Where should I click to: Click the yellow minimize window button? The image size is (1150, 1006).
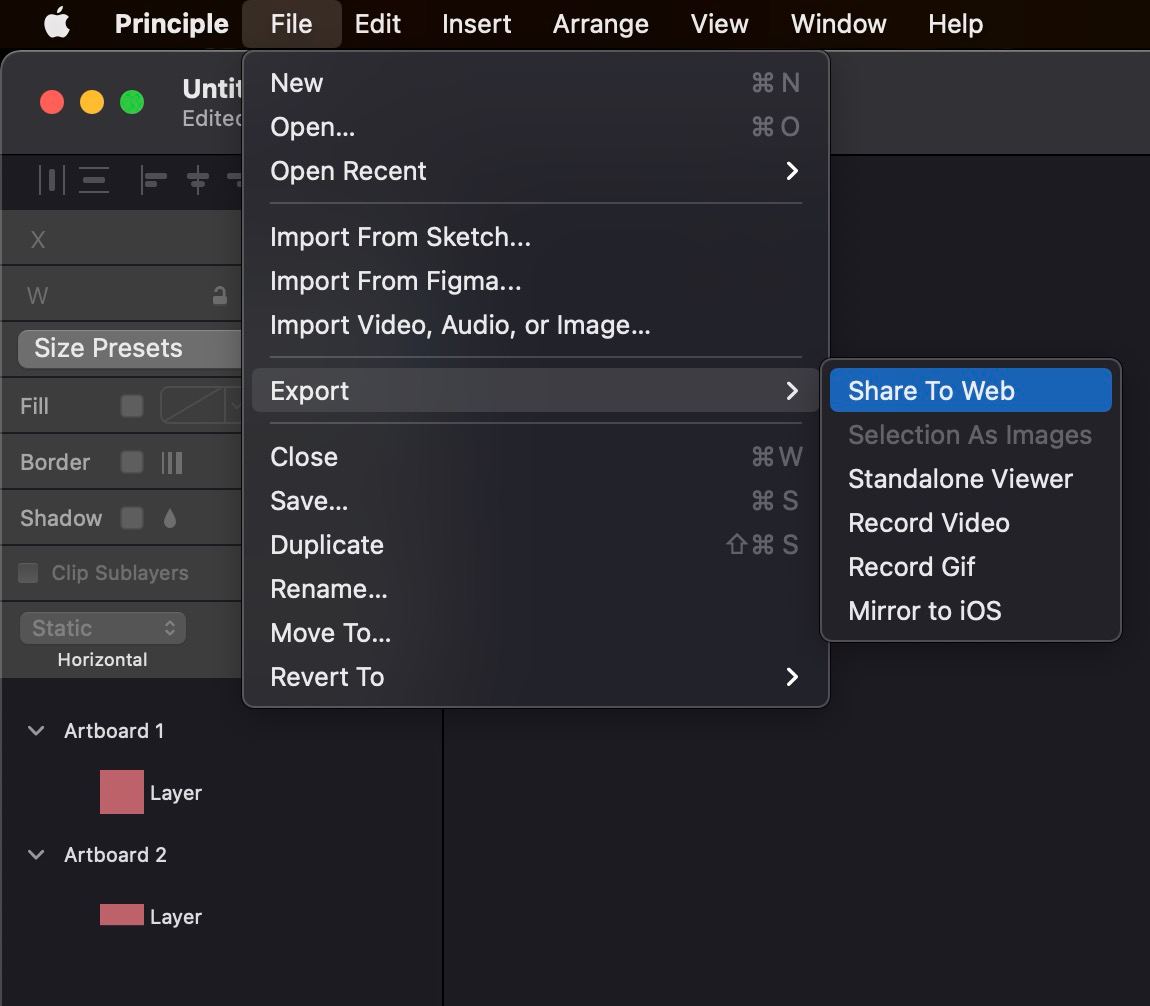click(92, 102)
